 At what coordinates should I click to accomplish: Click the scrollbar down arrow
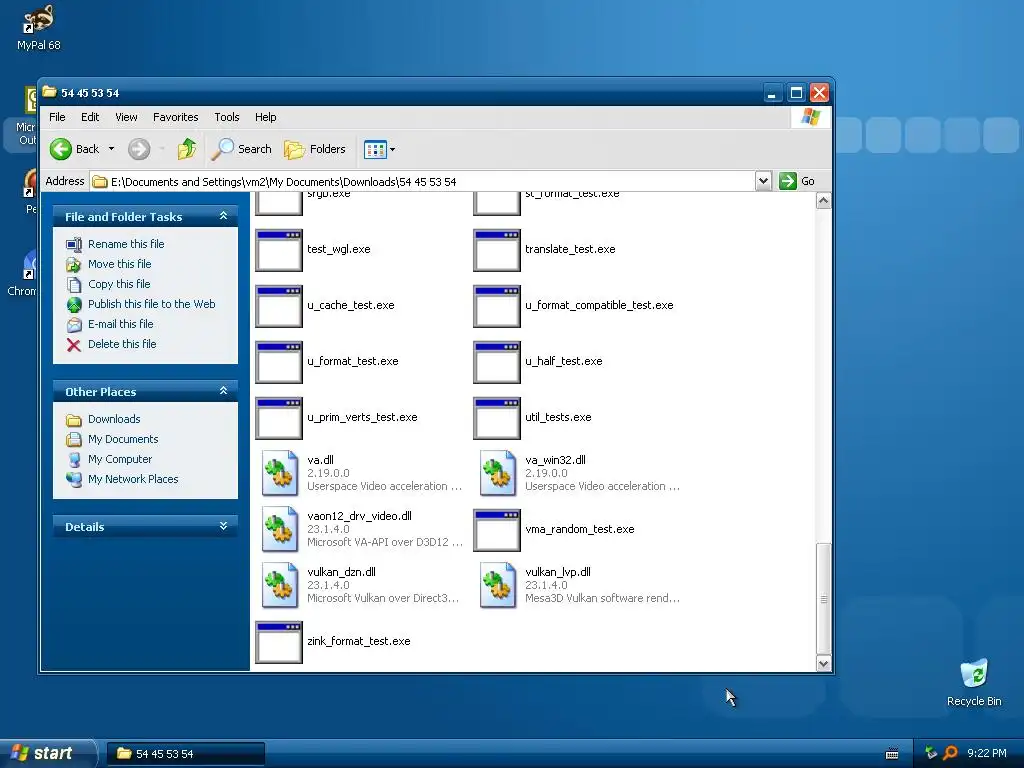point(824,664)
